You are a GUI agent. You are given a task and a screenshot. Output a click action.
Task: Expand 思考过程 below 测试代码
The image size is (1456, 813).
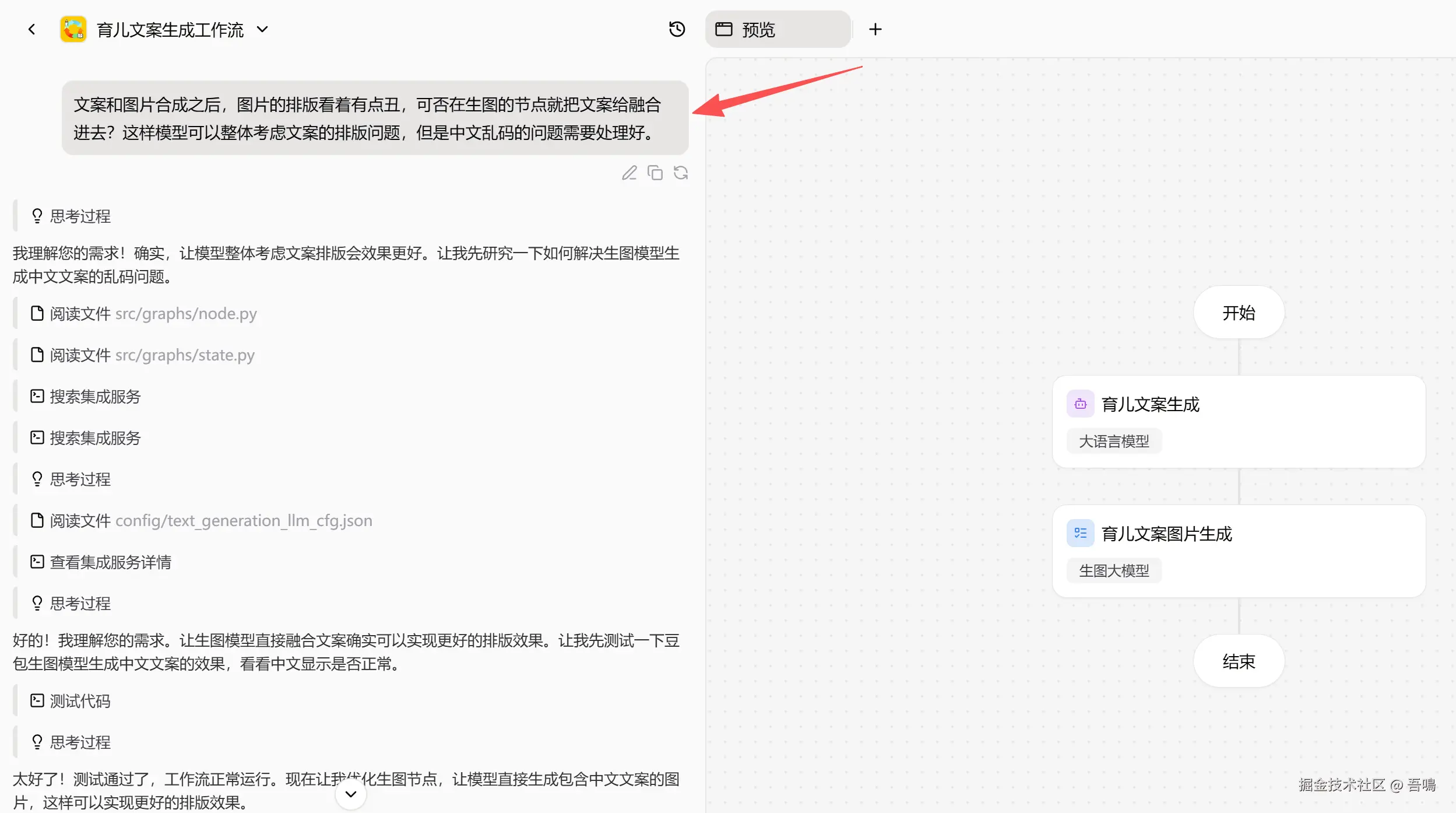80,742
